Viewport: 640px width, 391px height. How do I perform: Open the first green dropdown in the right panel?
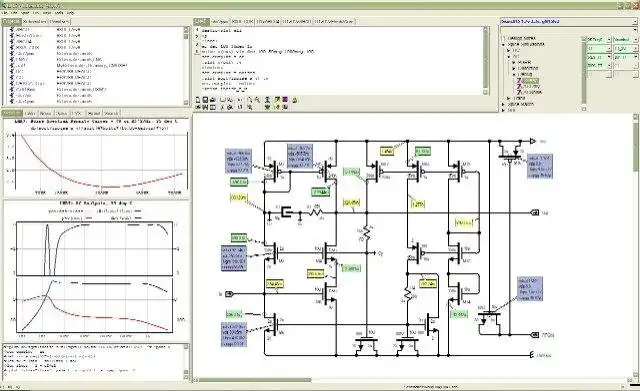coord(598,40)
